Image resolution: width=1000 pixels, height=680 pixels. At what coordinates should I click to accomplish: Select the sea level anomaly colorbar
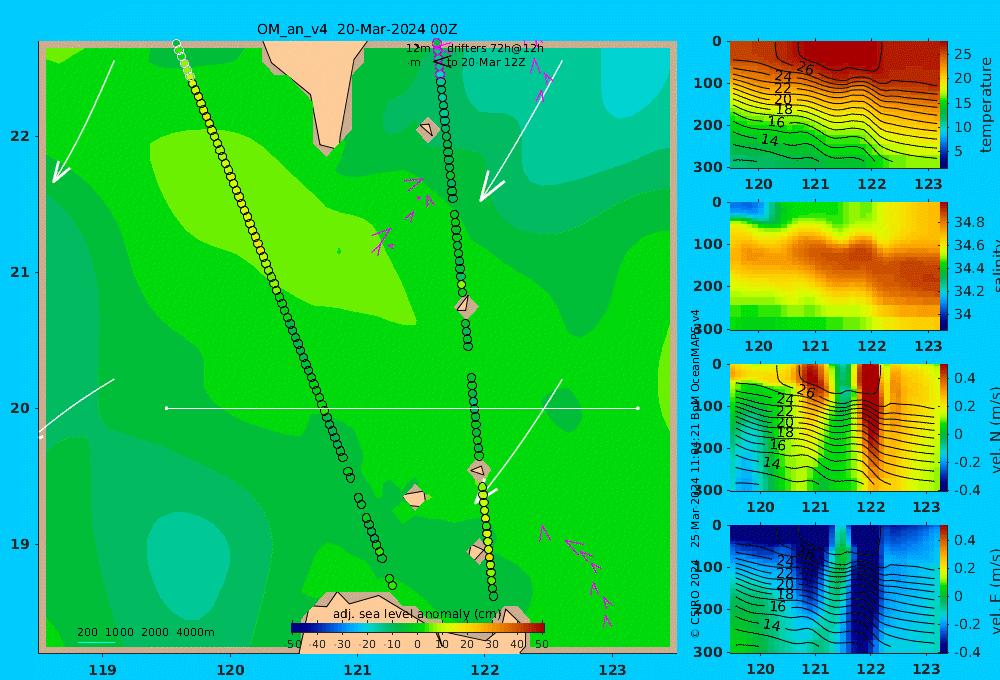point(418,628)
